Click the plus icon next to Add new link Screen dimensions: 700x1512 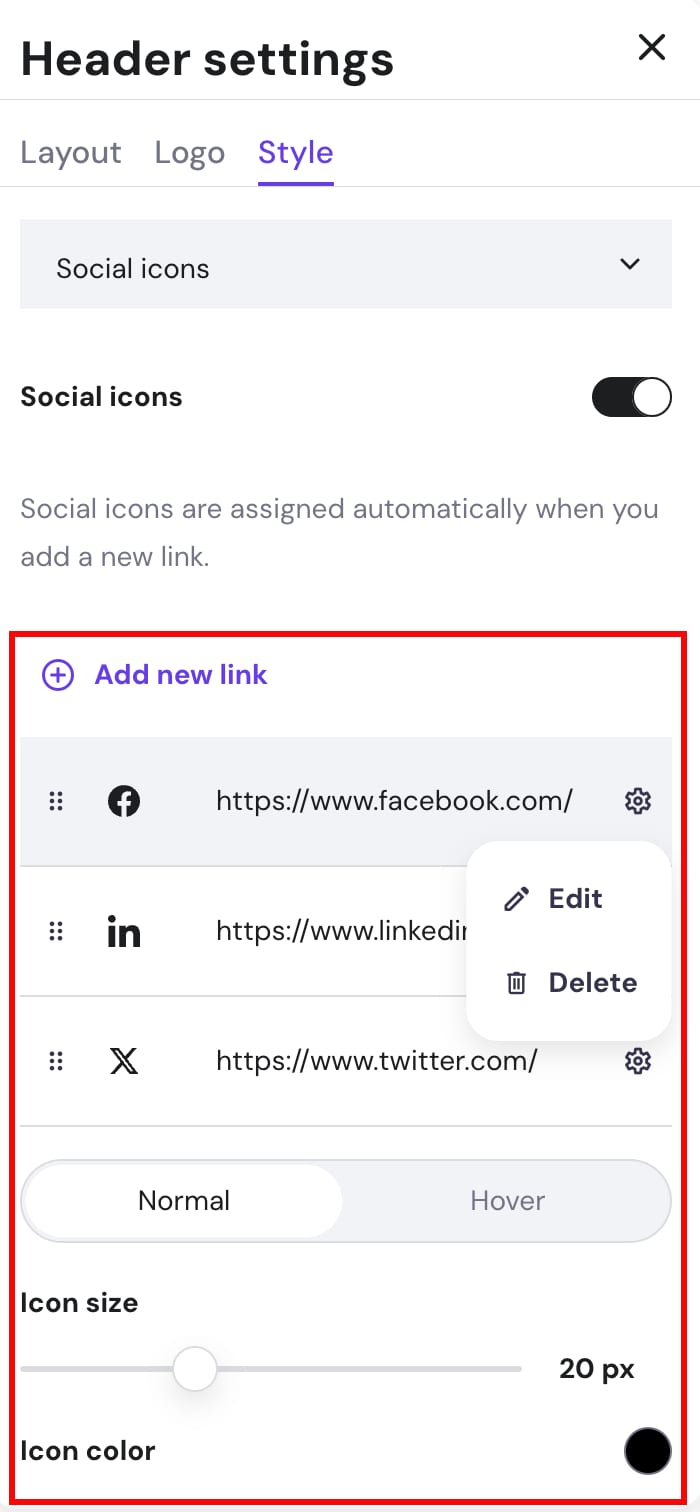pyautogui.click(x=57, y=674)
